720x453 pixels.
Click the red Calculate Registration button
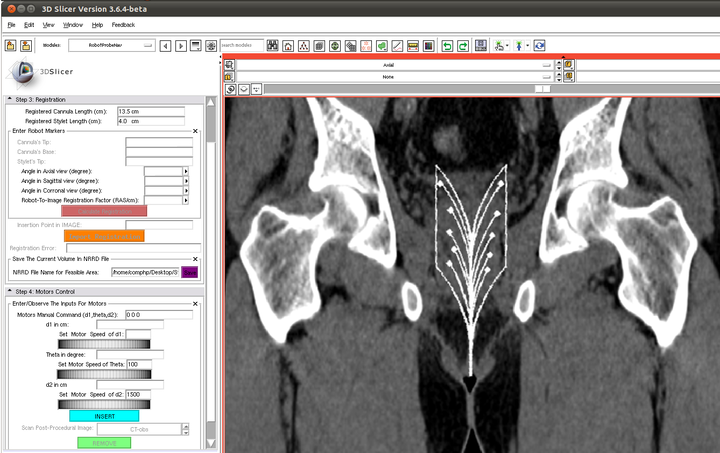click(104, 211)
